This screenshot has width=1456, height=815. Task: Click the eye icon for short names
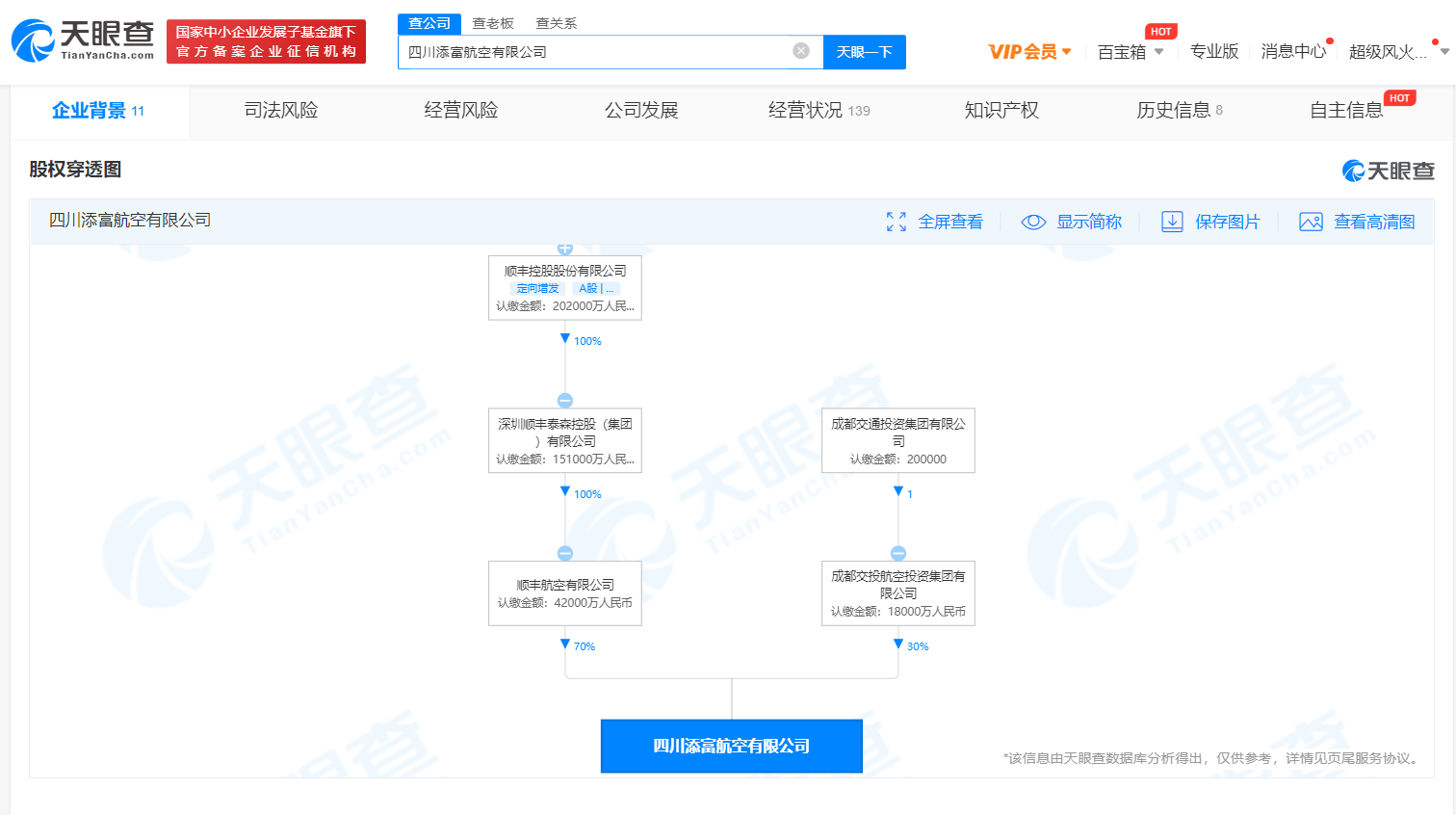1033,222
